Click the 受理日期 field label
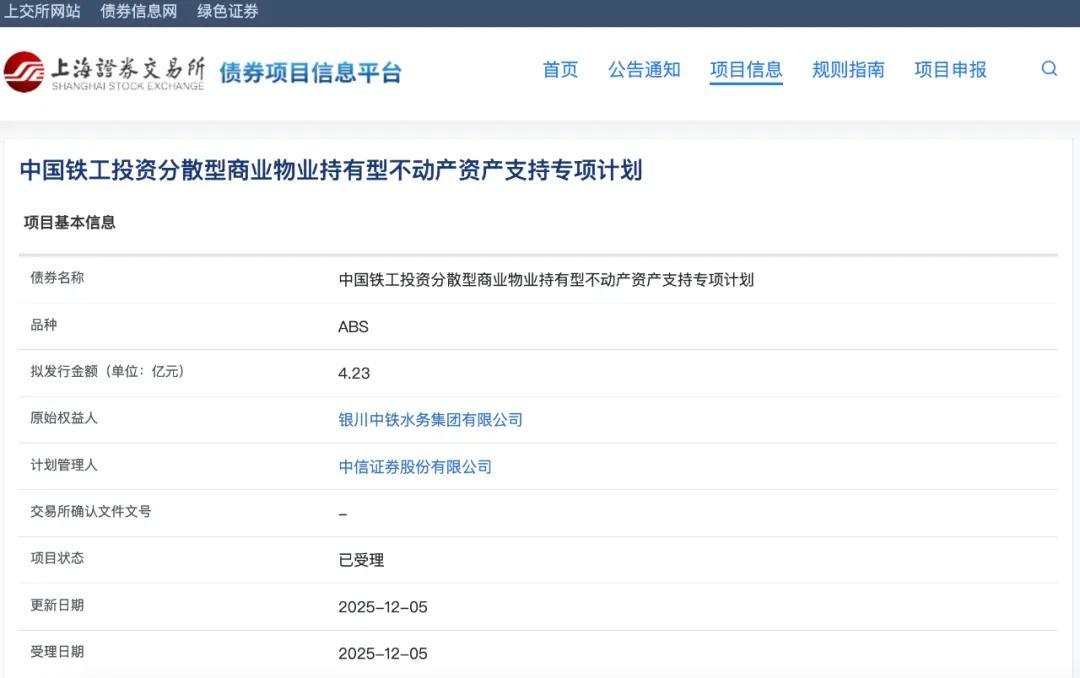 click(x=57, y=651)
